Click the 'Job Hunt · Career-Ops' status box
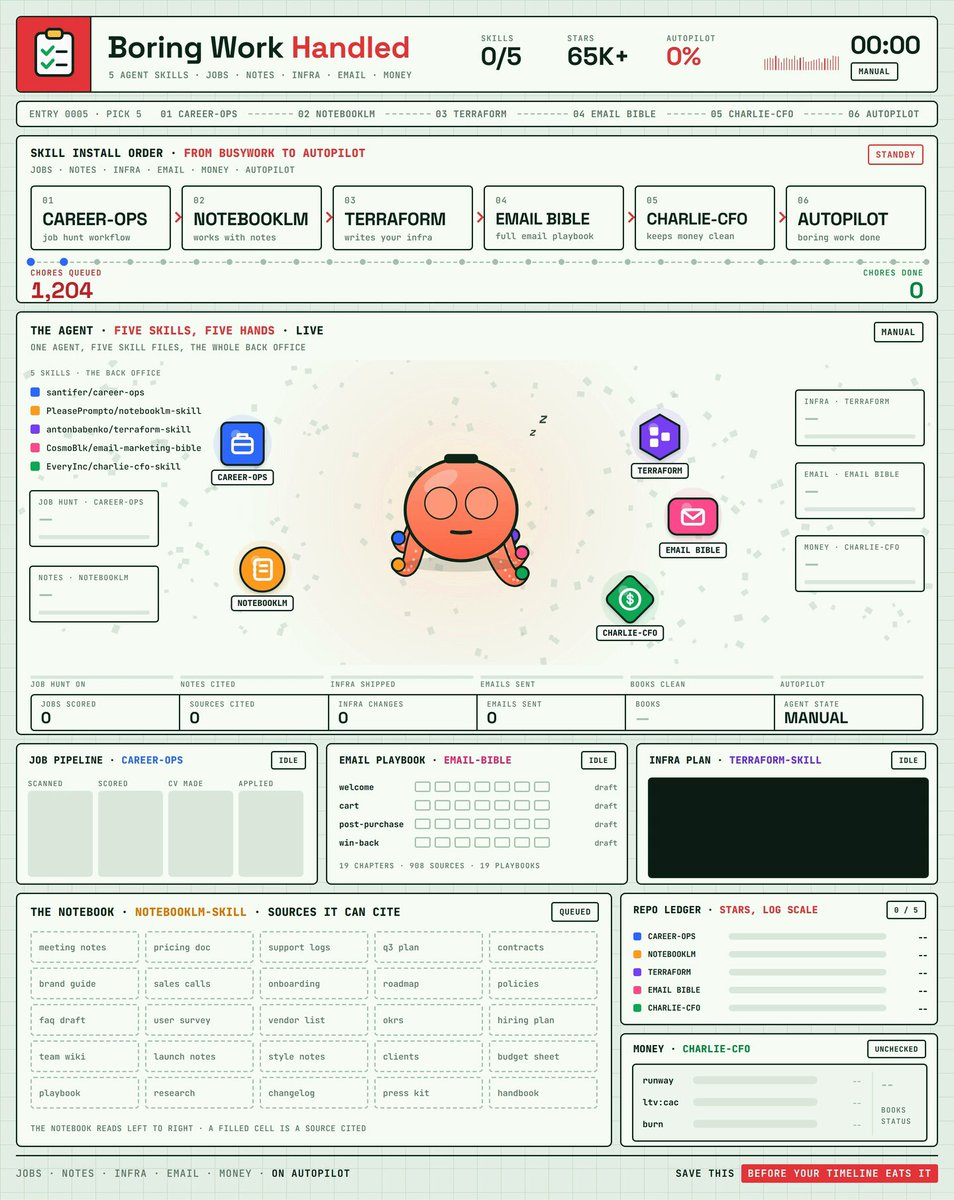954x1200 pixels. pos(94,518)
